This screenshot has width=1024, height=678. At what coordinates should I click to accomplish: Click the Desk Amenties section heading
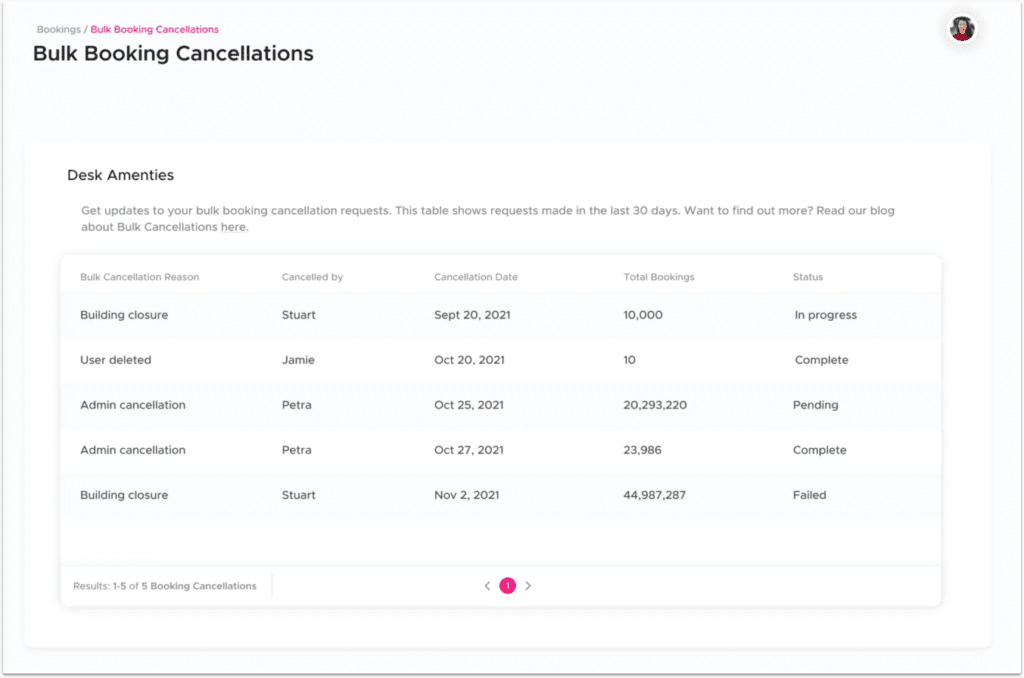(120, 175)
